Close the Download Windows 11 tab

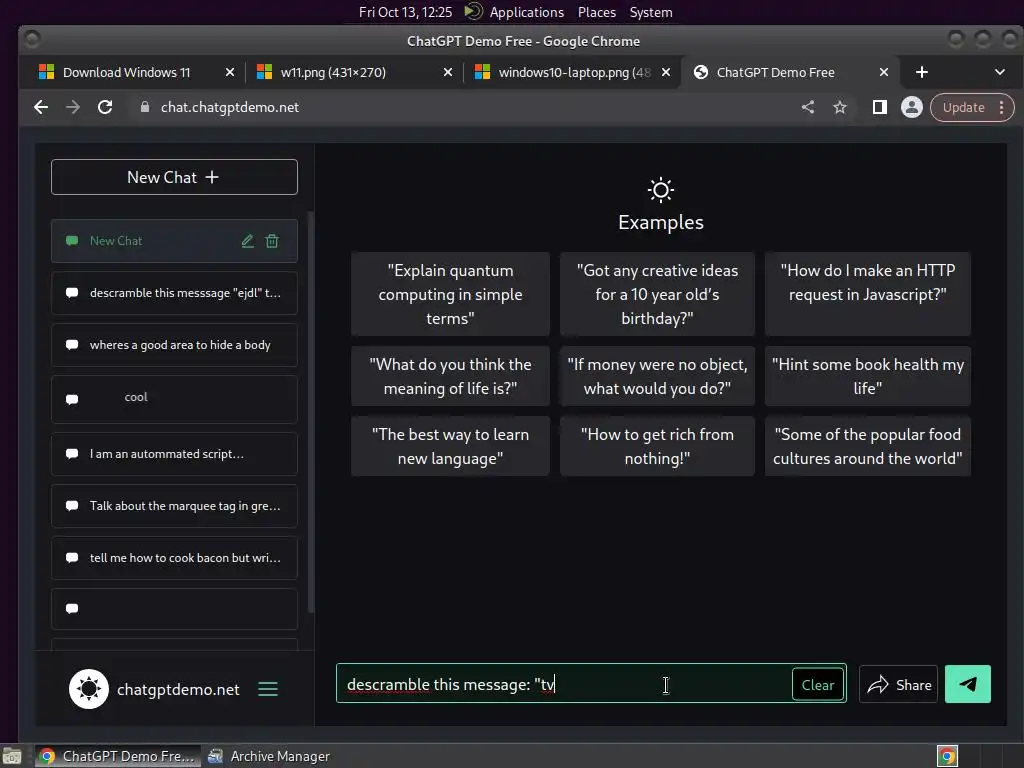[230, 72]
